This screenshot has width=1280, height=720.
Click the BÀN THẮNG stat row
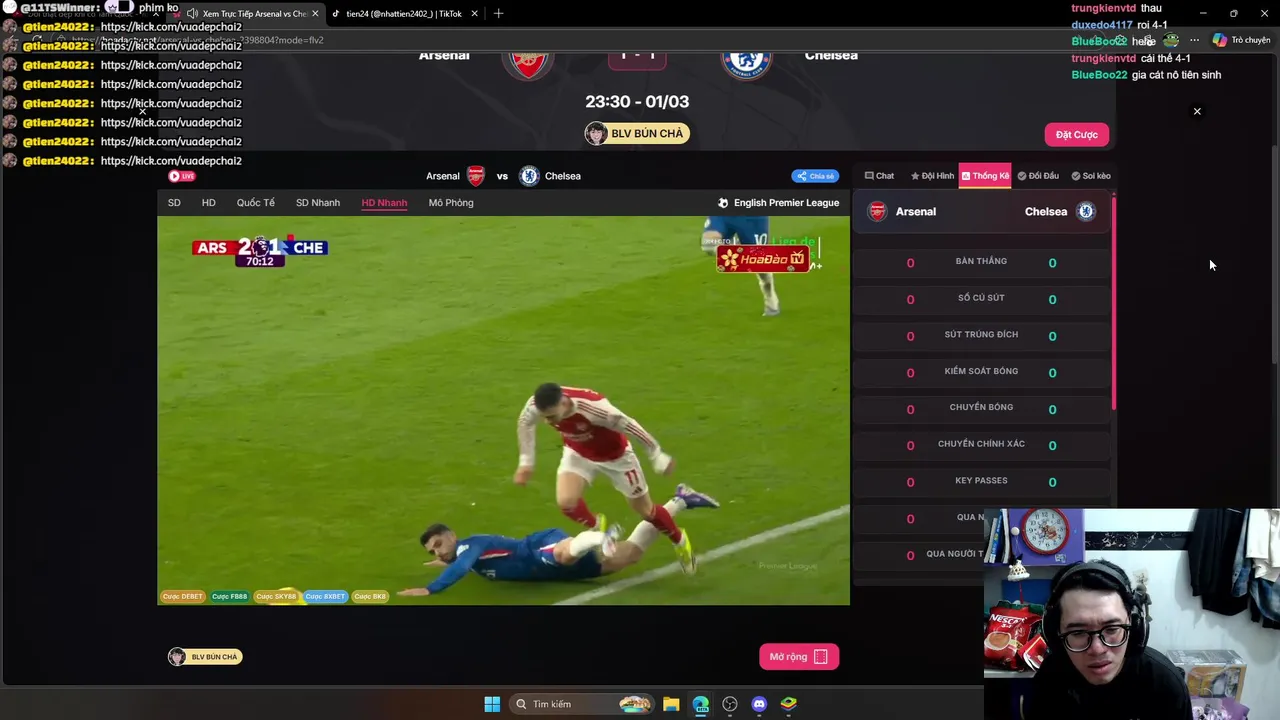point(981,263)
